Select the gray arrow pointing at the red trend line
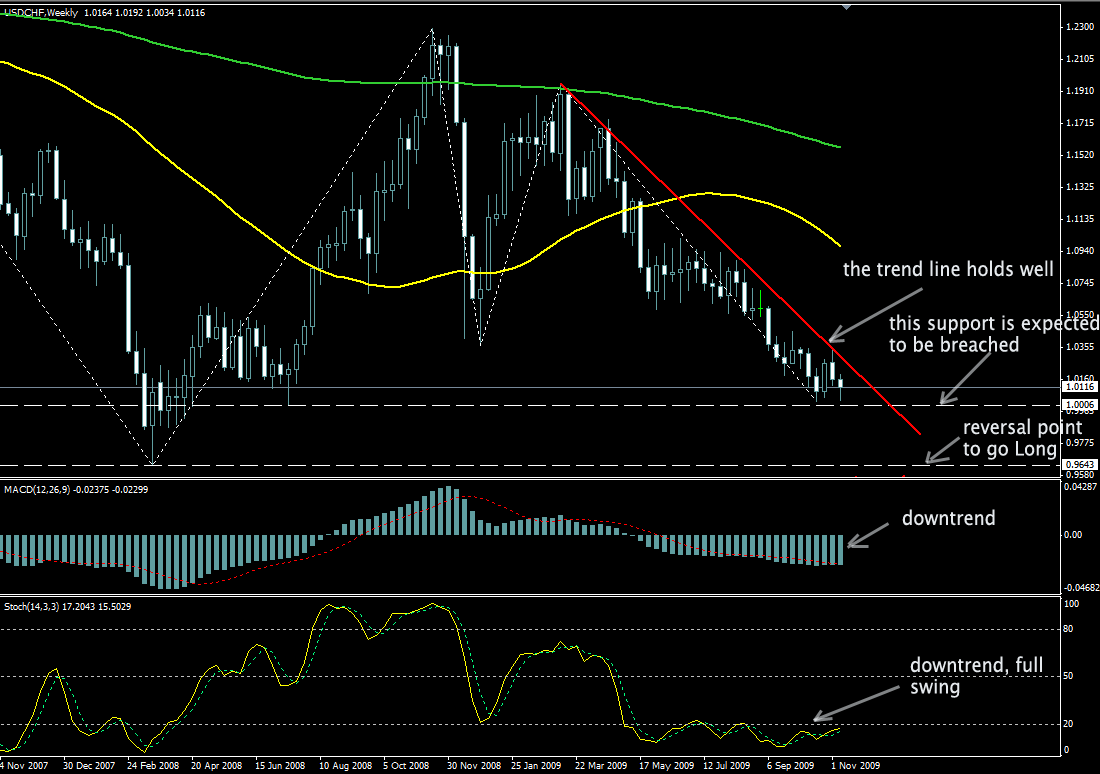The image size is (1100, 774). (874, 312)
